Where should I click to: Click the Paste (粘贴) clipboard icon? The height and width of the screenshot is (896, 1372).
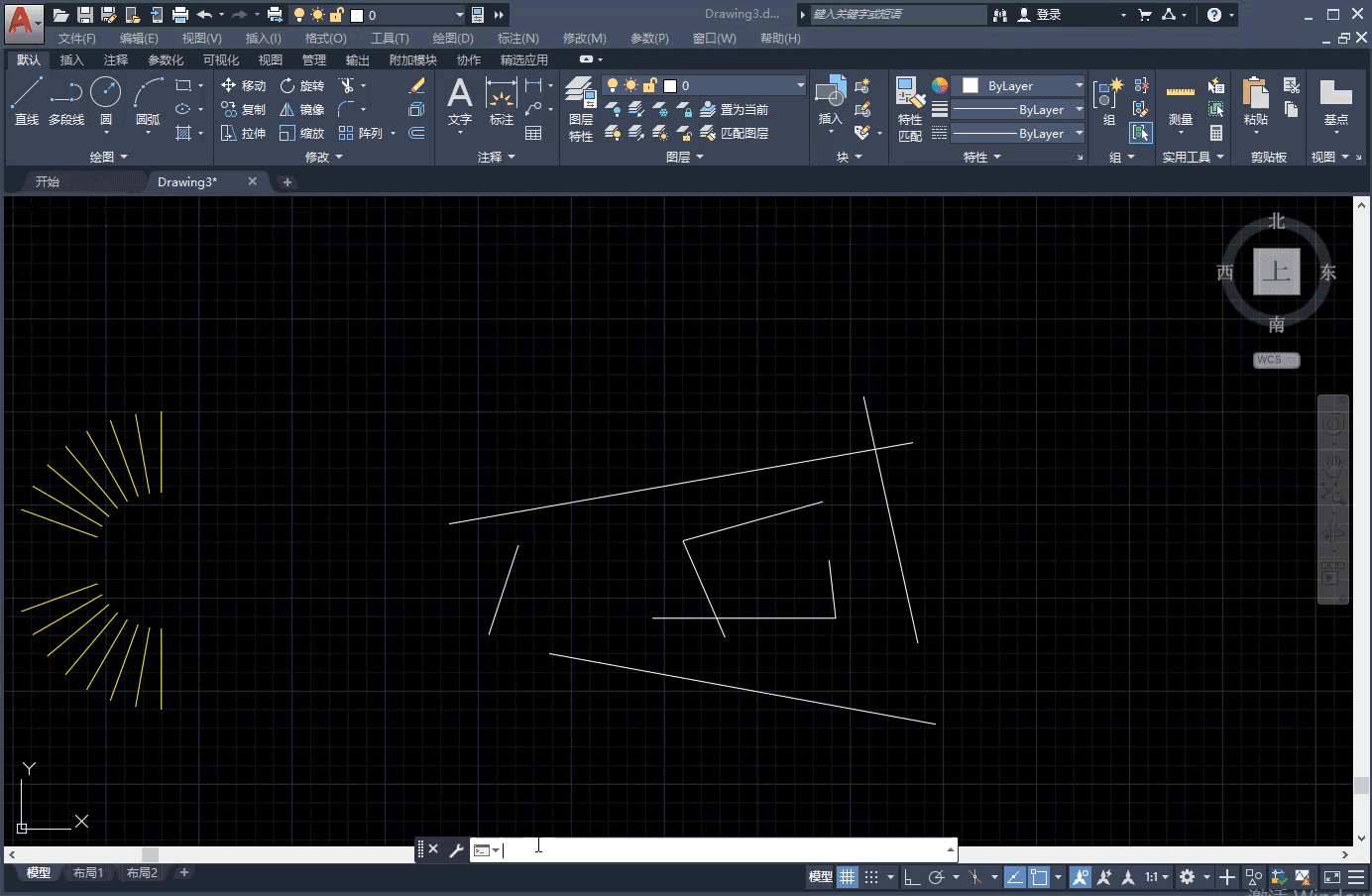coord(1255,102)
